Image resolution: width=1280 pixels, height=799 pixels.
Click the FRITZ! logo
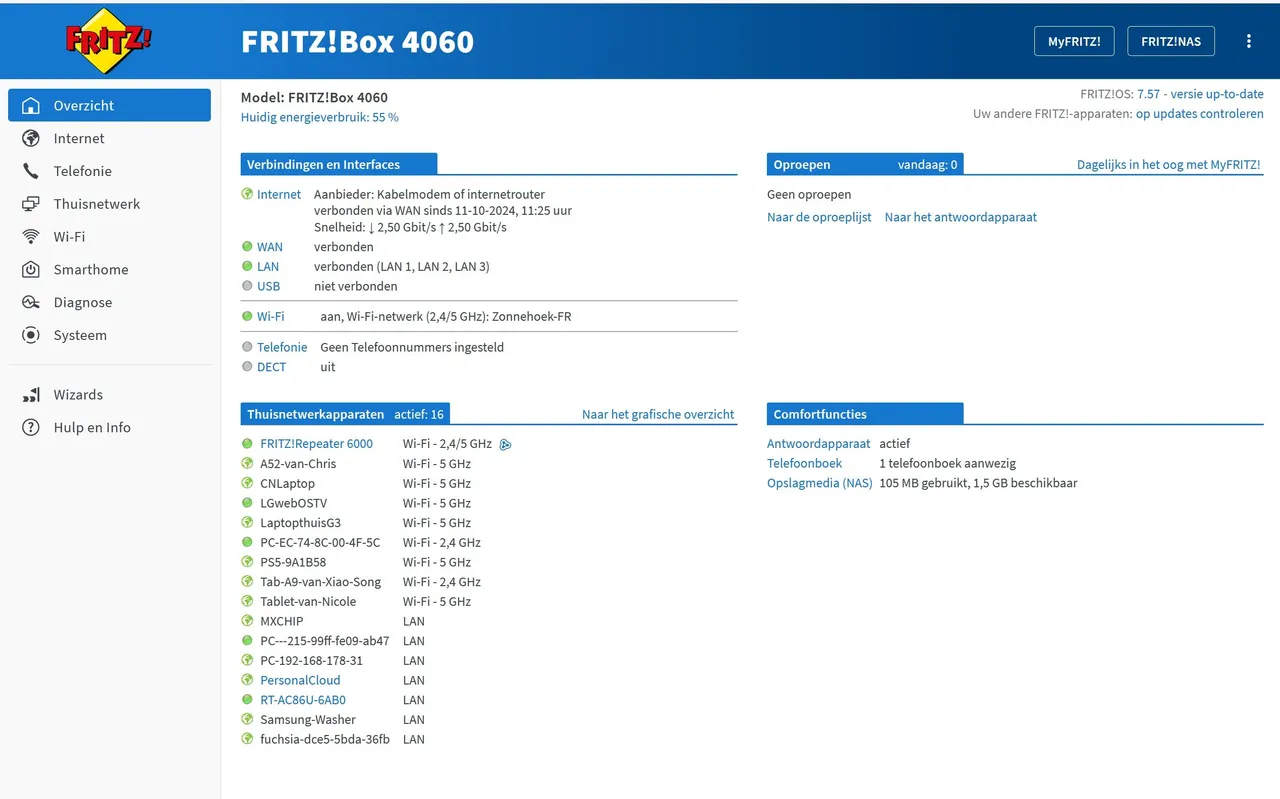coord(109,41)
